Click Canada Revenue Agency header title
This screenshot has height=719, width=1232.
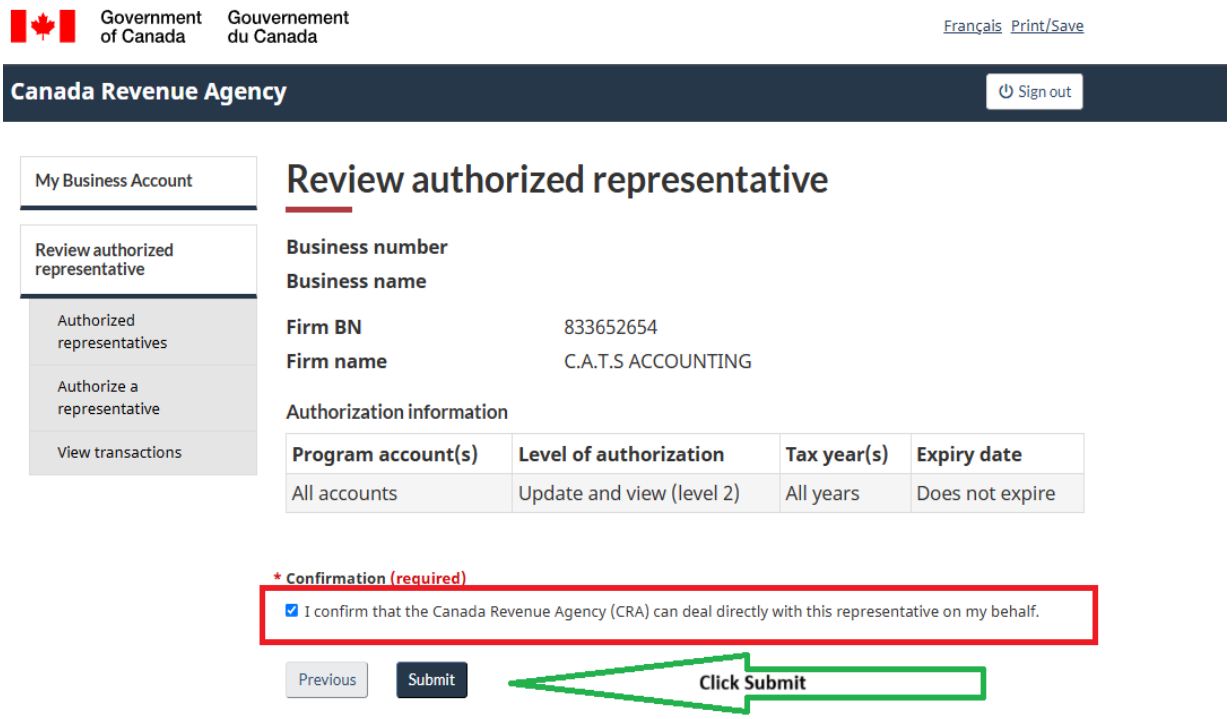pos(149,92)
